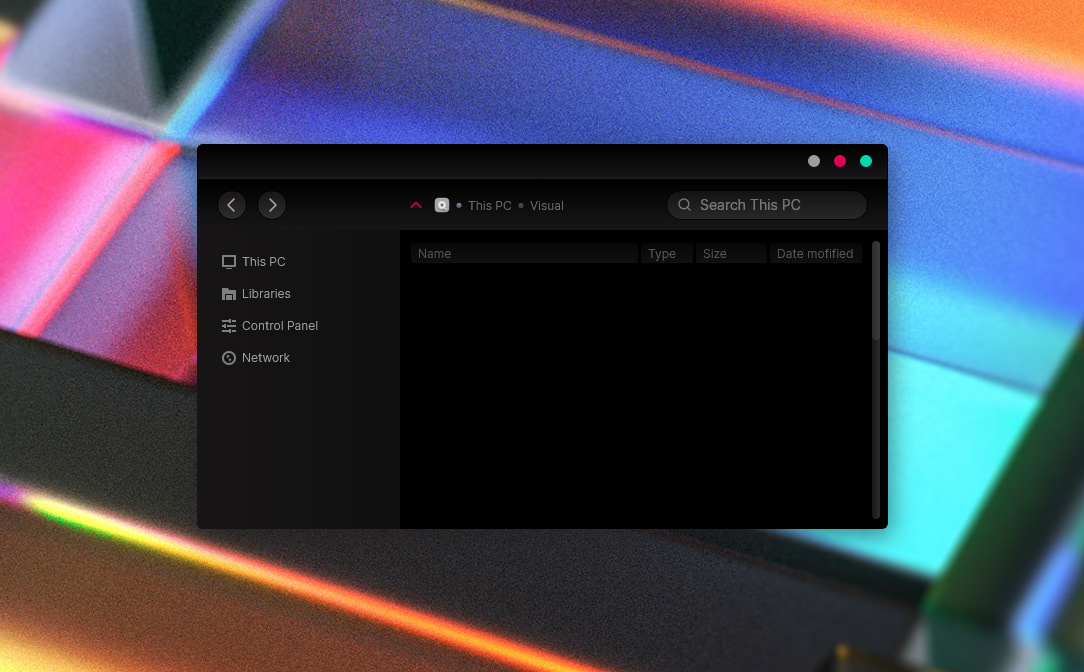Go forward with the right arrow button
This screenshot has height=672, width=1084.
coord(272,205)
